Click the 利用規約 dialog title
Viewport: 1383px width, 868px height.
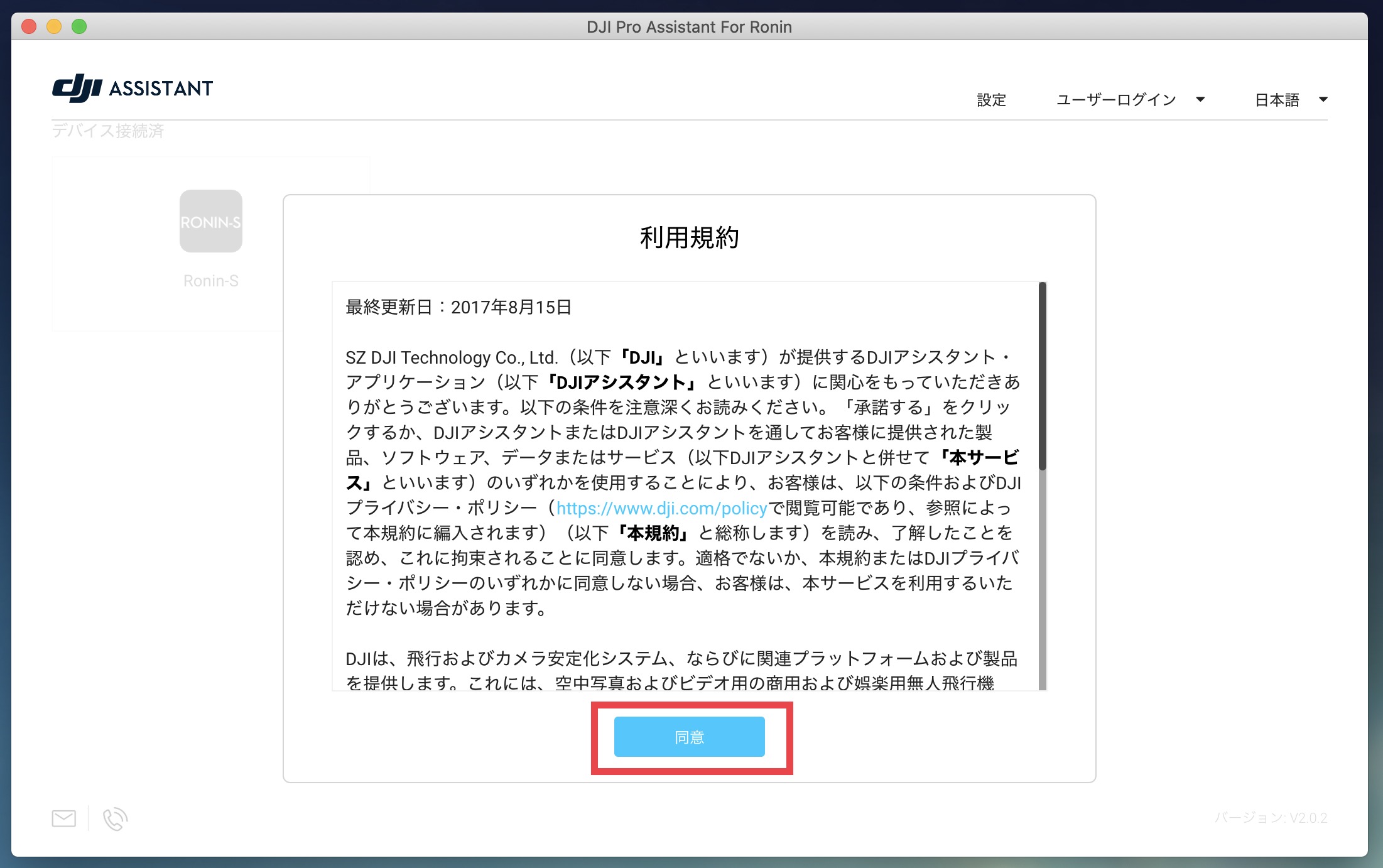pos(689,237)
